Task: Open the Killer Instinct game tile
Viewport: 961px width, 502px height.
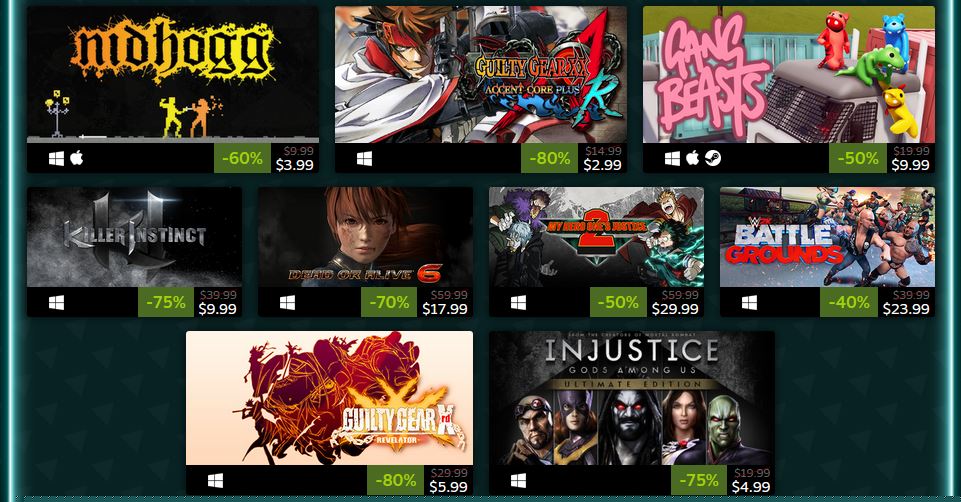Action: click(134, 237)
